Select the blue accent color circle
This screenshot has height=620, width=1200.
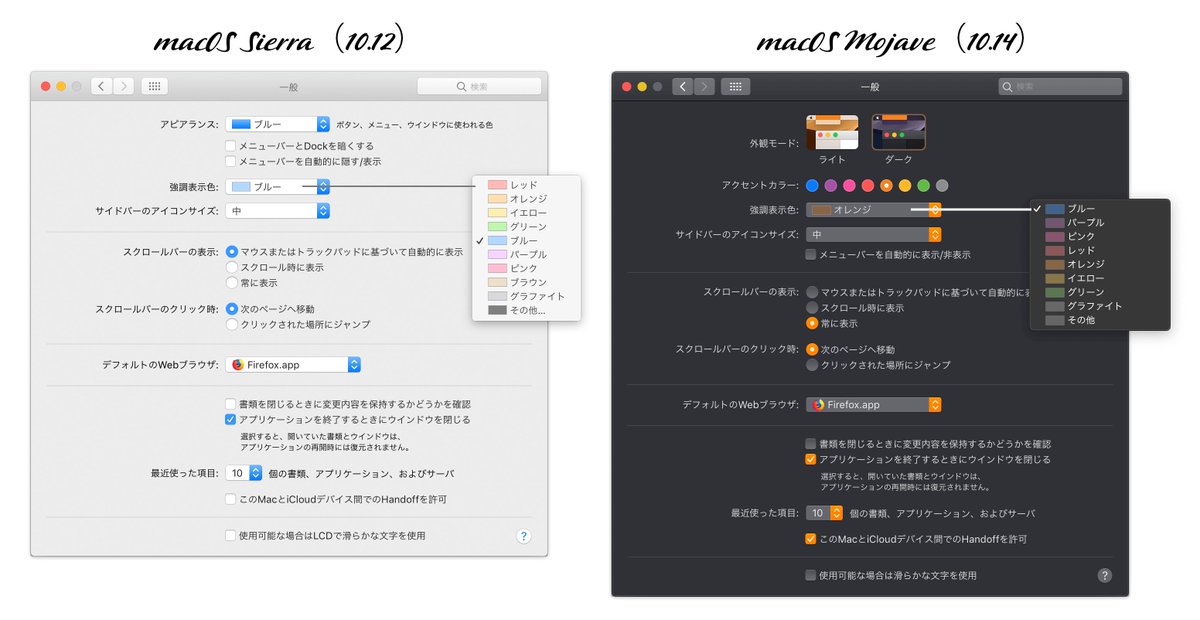pyautogui.click(x=812, y=185)
